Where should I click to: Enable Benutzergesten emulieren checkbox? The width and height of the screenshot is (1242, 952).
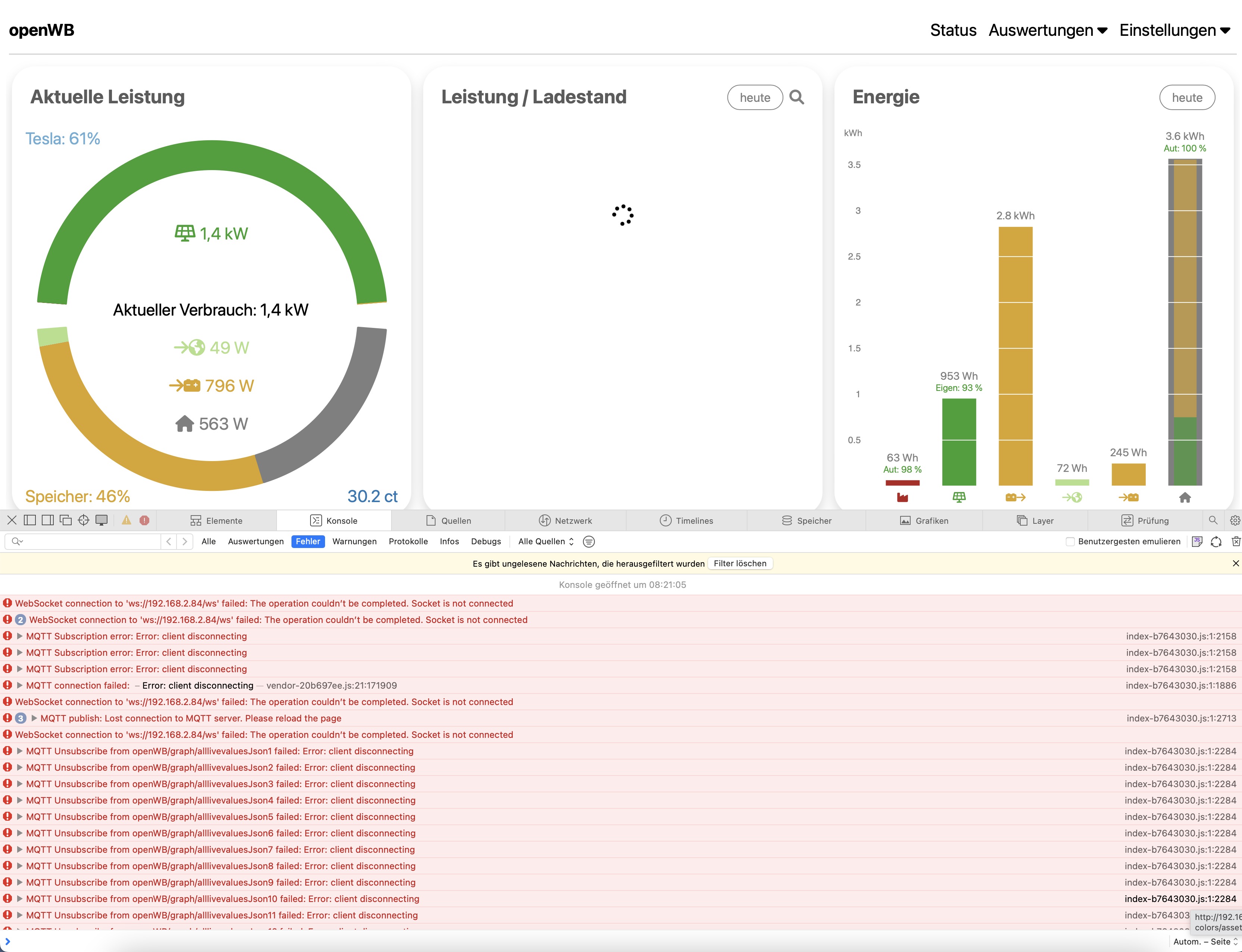(x=1070, y=541)
